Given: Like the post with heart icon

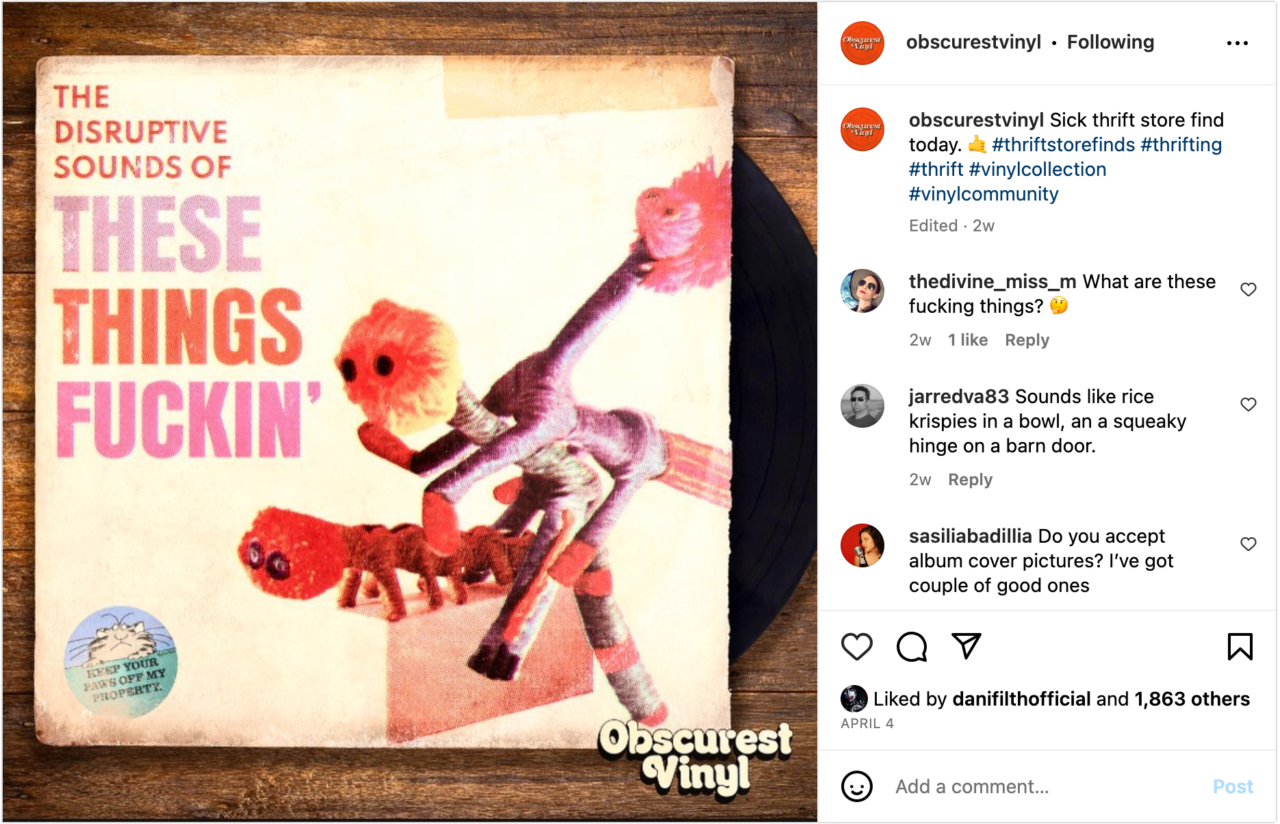Looking at the screenshot, I should pos(857,647).
